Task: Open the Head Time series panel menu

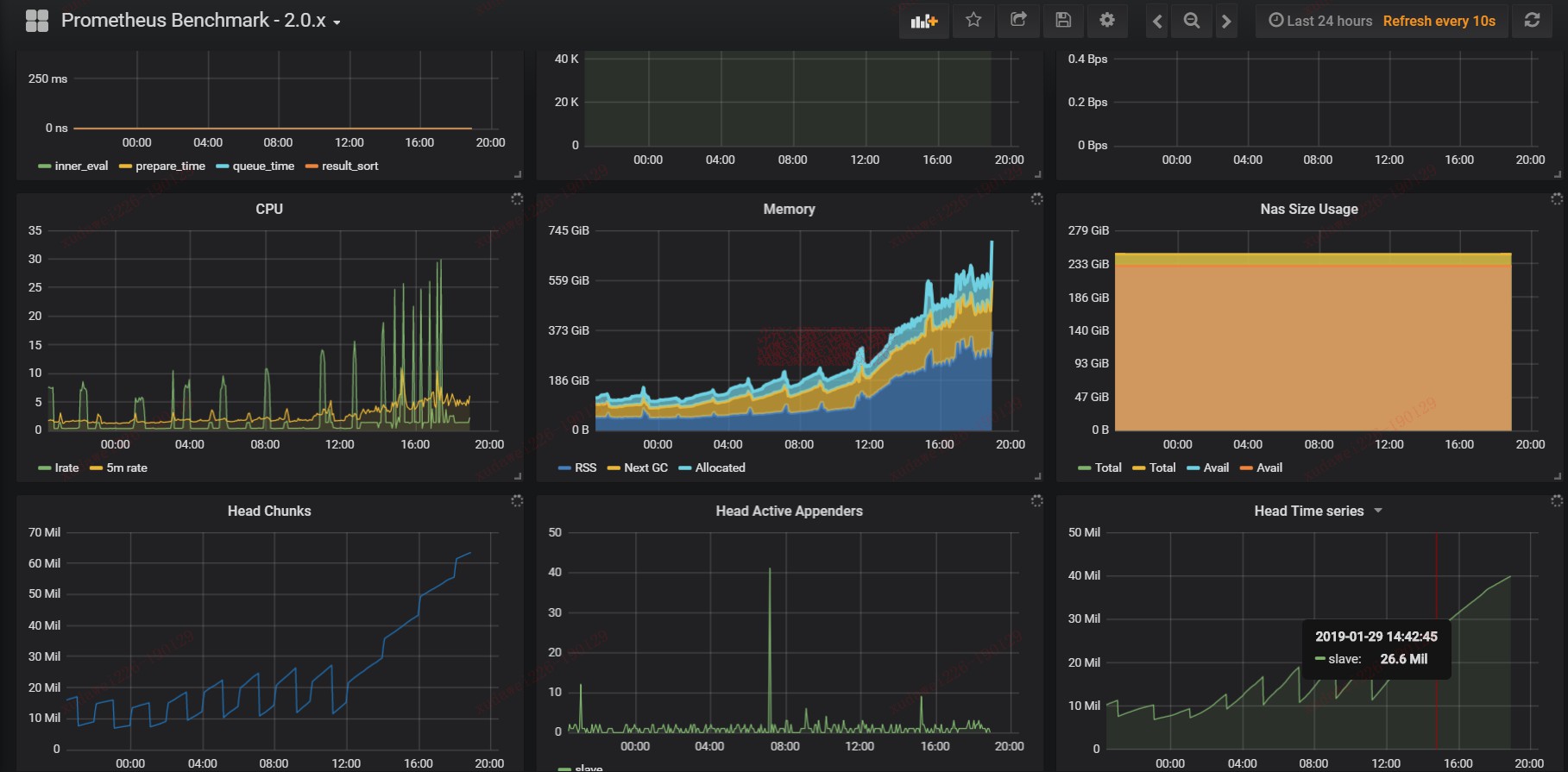Action: pyautogui.click(x=1309, y=511)
